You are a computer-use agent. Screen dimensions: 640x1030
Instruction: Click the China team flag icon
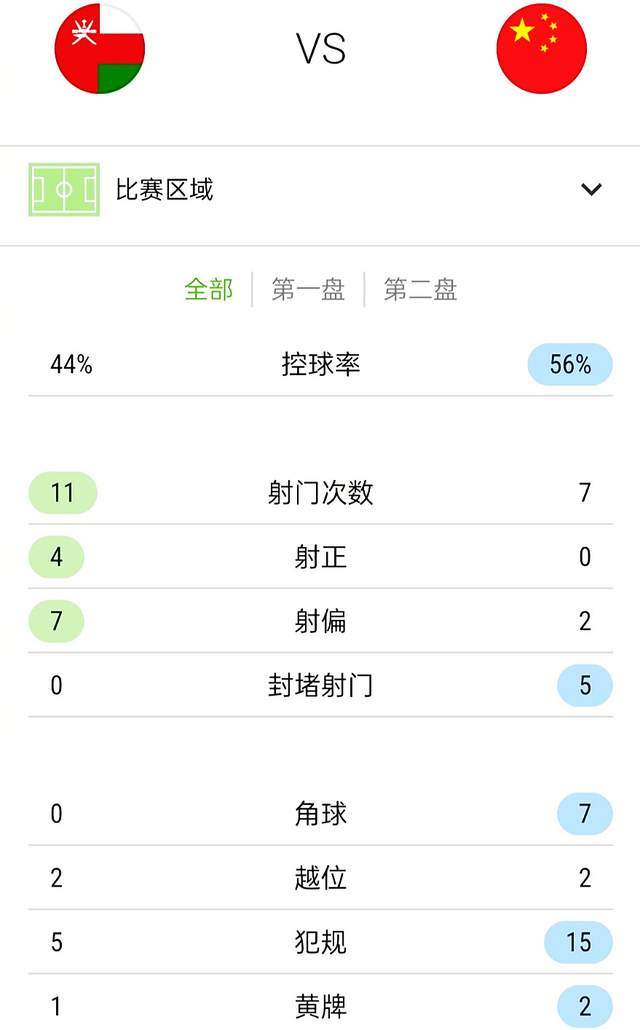pyautogui.click(x=542, y=48)
